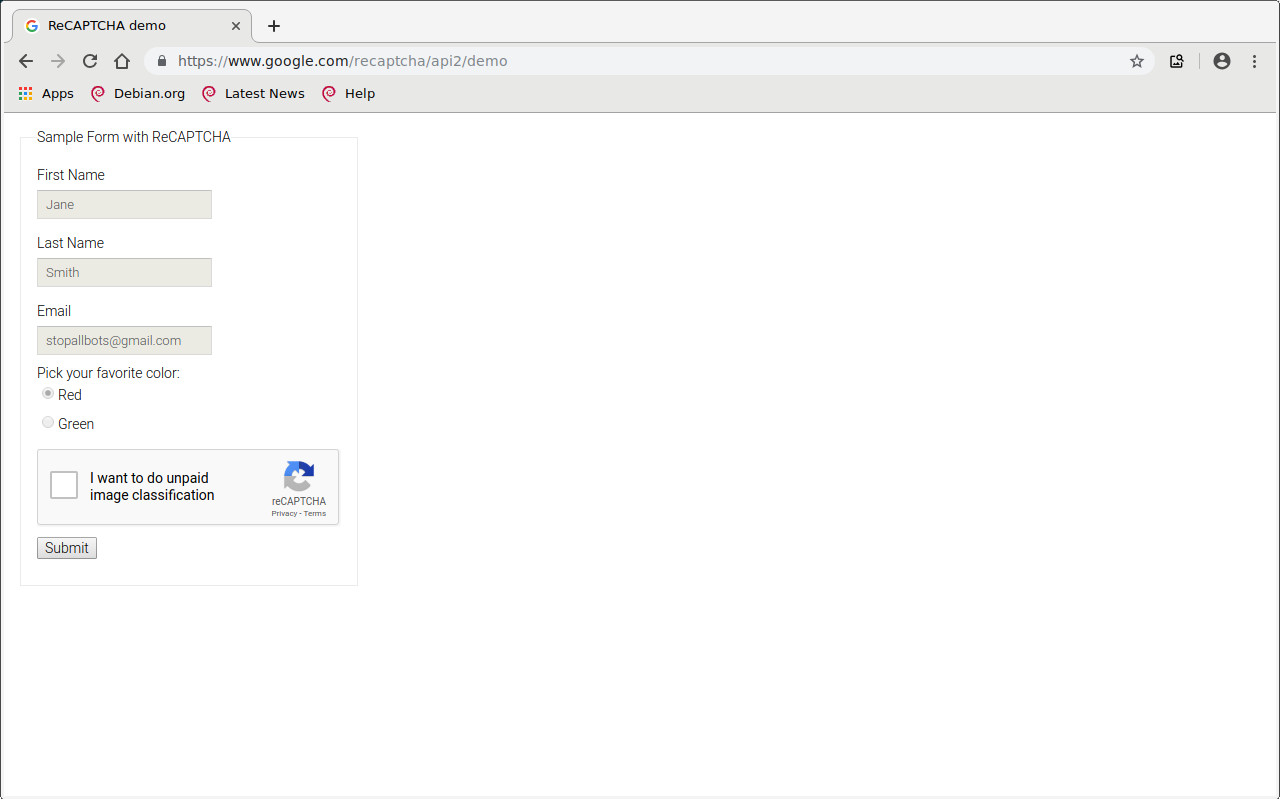Open the reCAPTCHA Privacy link
This screenshot has width=1280, height=800.
click(284, 514)
